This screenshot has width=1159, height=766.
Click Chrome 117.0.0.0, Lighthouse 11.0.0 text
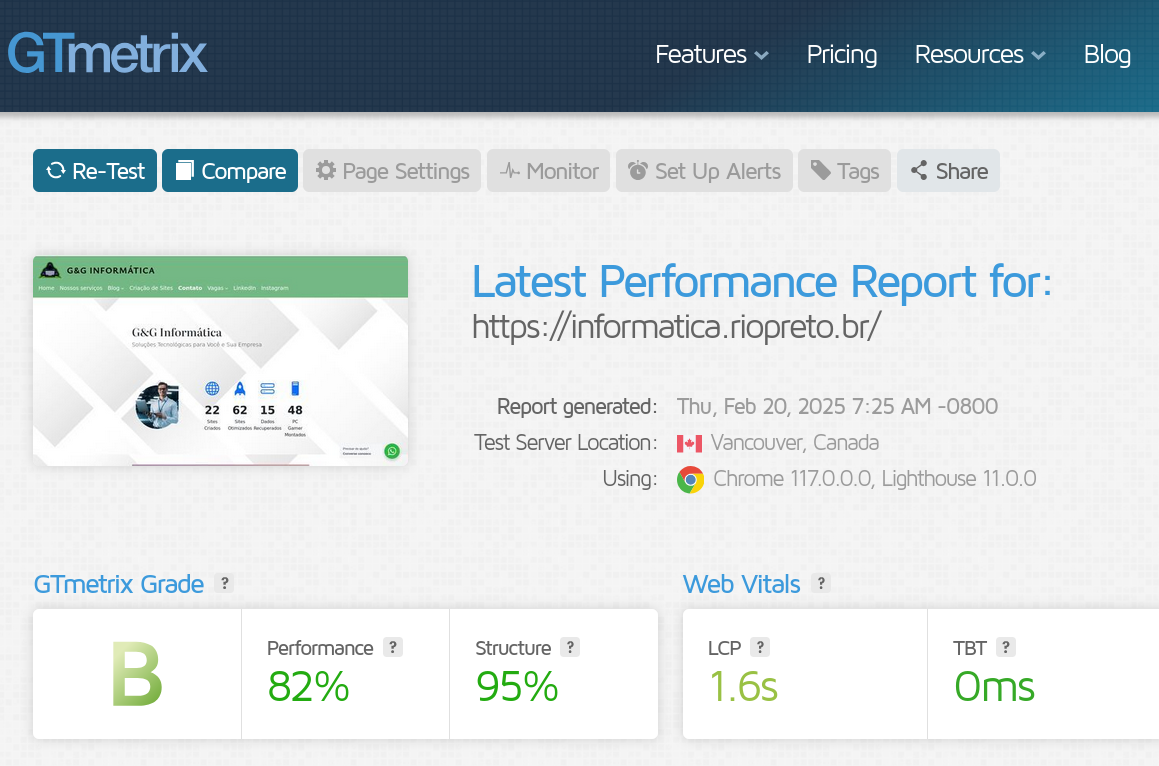coord(874,478)
